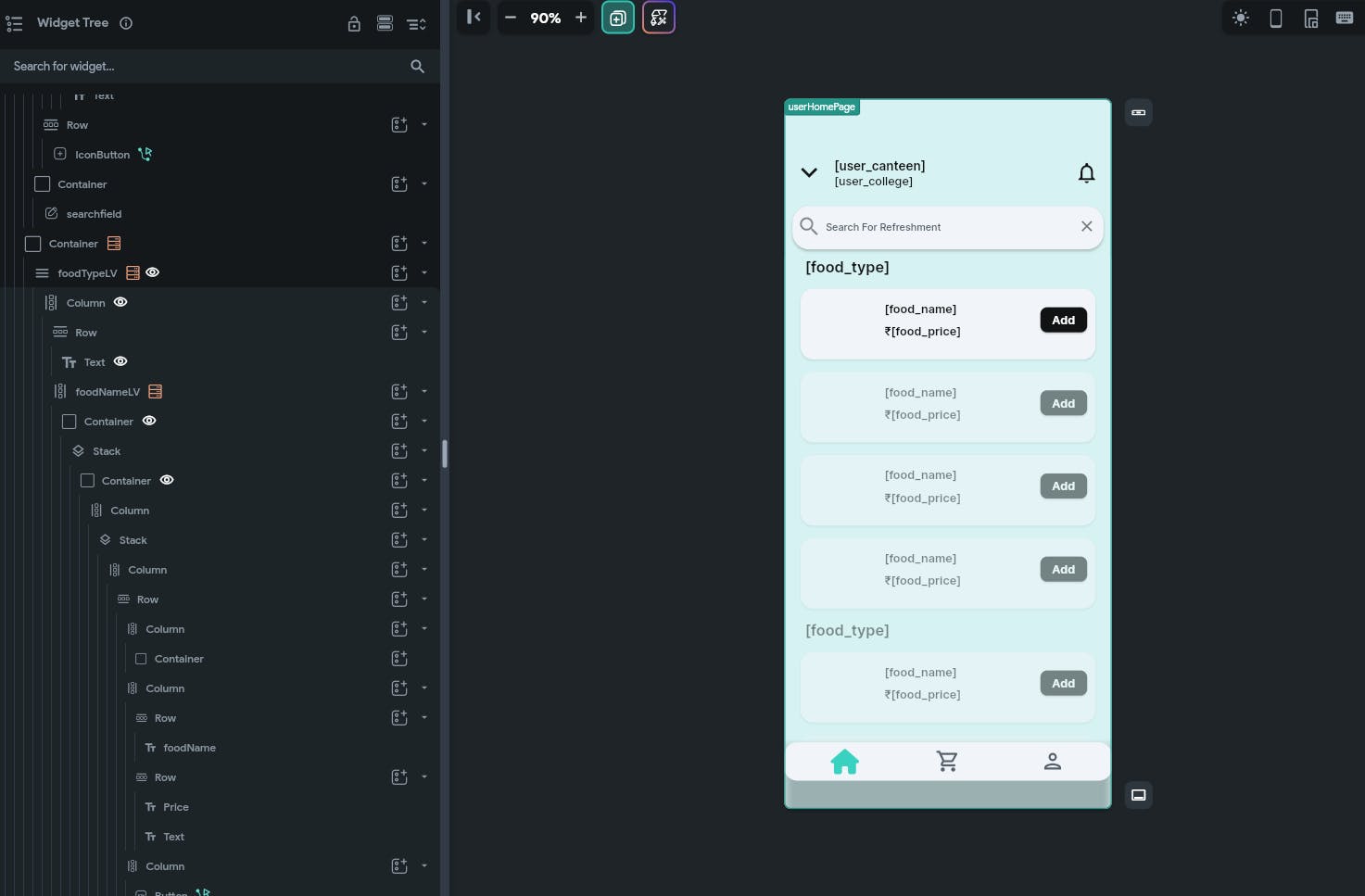1365x896 pixels.
Task: Open dropdown arrow on Row above Price
Action: (x=424, y=776)
